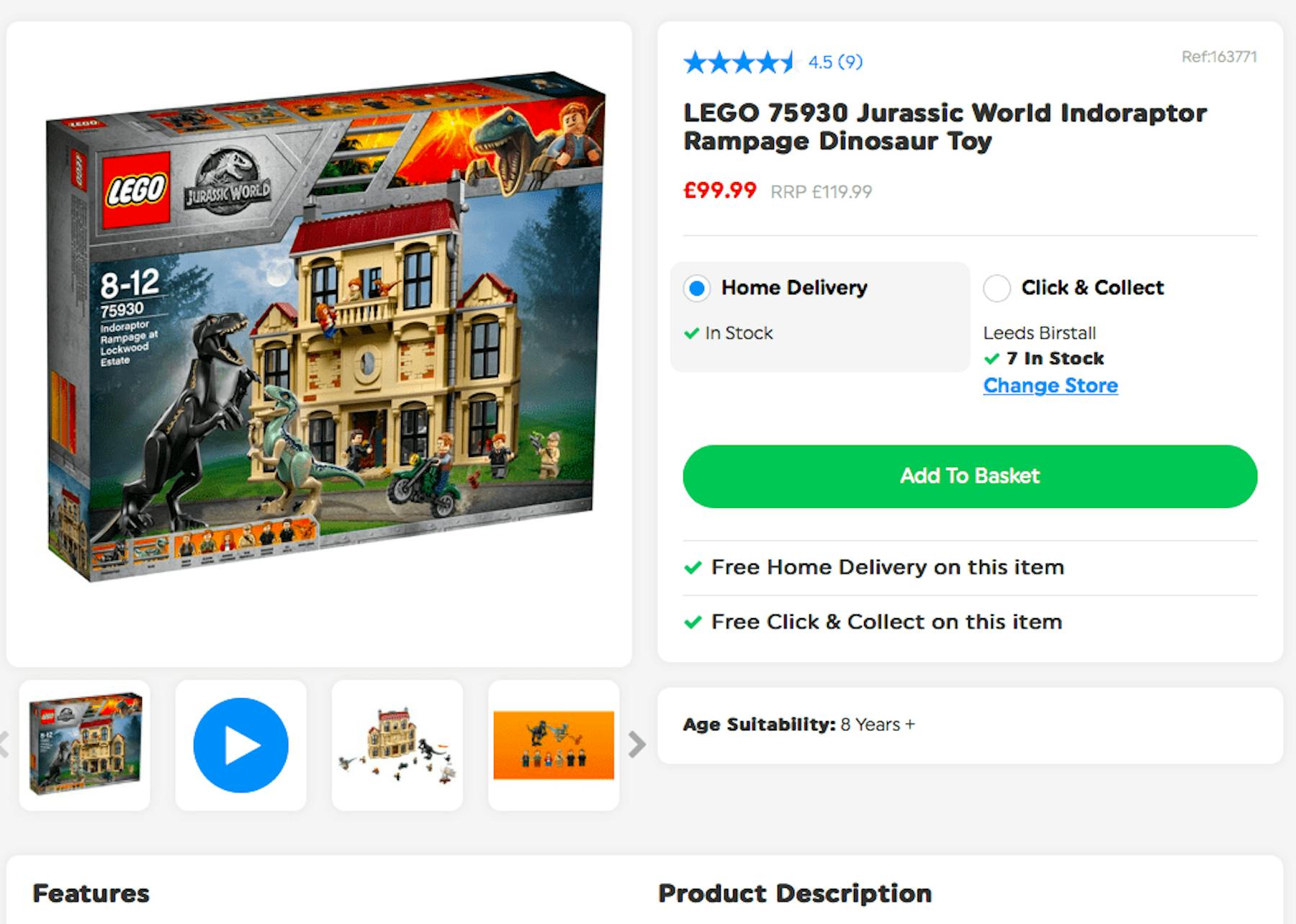View the orange minifigures thumbnail

tap(554, 745)
